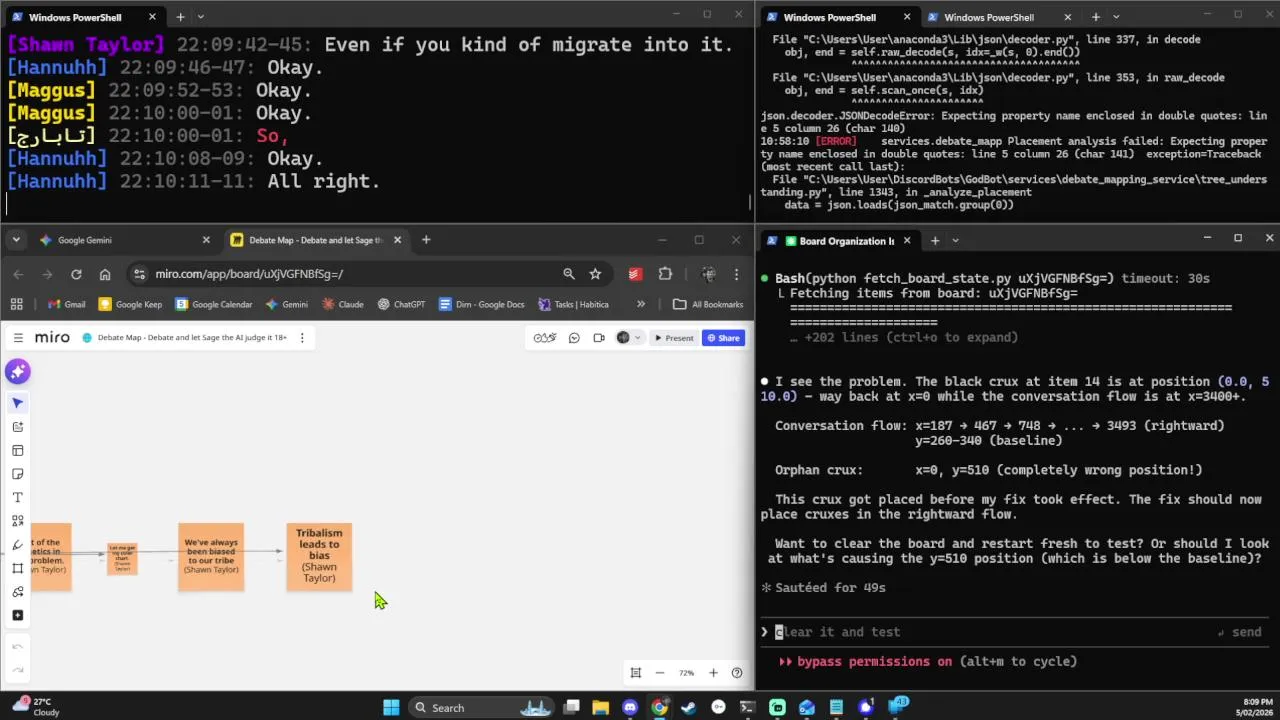
Task: Click the 72% zoom level in Miro
Action: point(686,673)
